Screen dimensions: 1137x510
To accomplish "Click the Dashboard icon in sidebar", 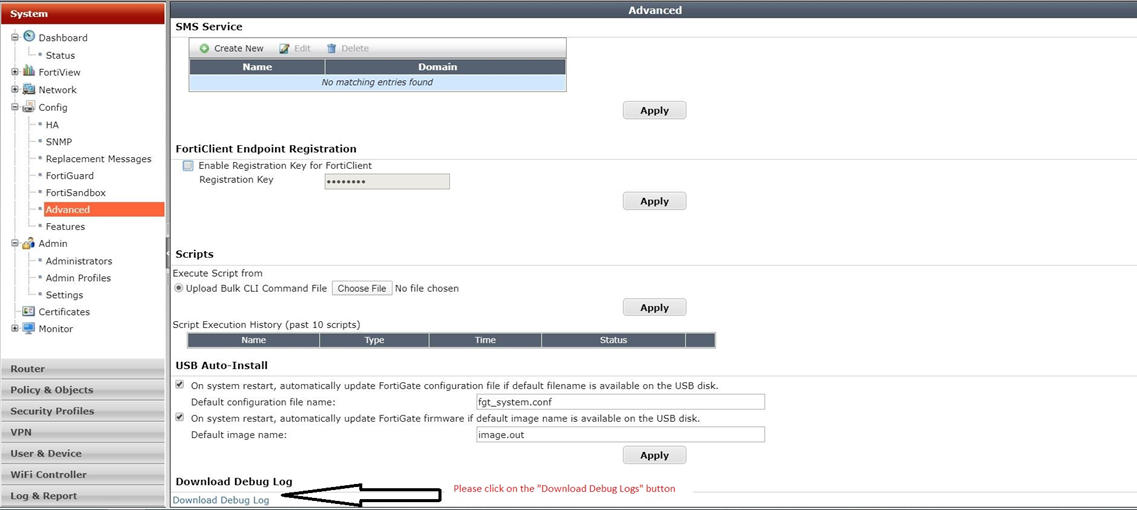I will coord(29,37).
